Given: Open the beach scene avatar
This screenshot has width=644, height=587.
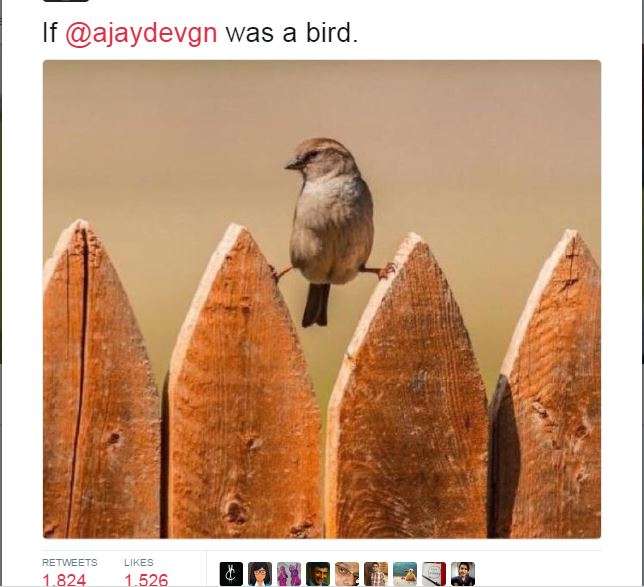Looking at the screenshot, I should click(405, 574).
